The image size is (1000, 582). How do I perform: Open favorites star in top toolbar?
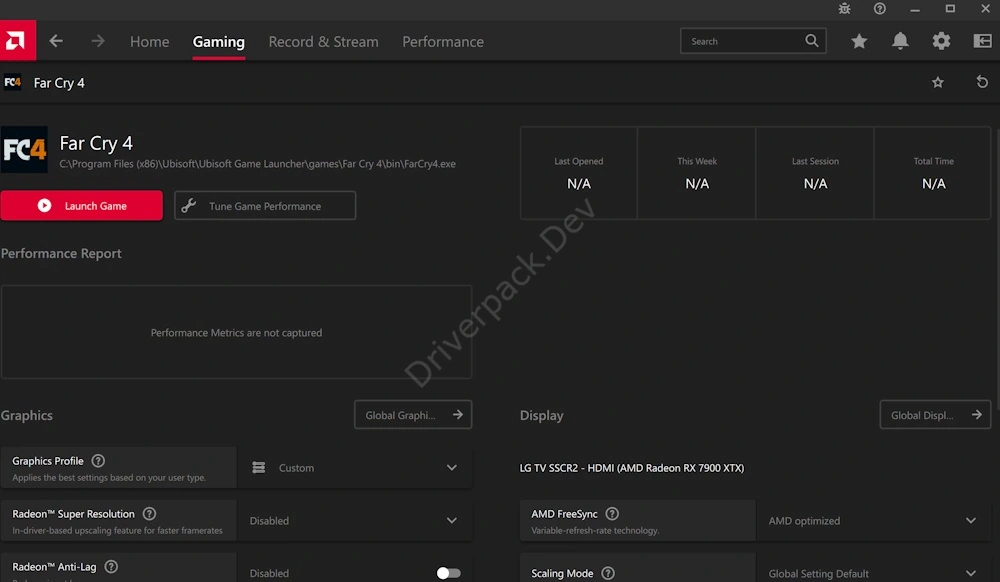pos(859,41)
